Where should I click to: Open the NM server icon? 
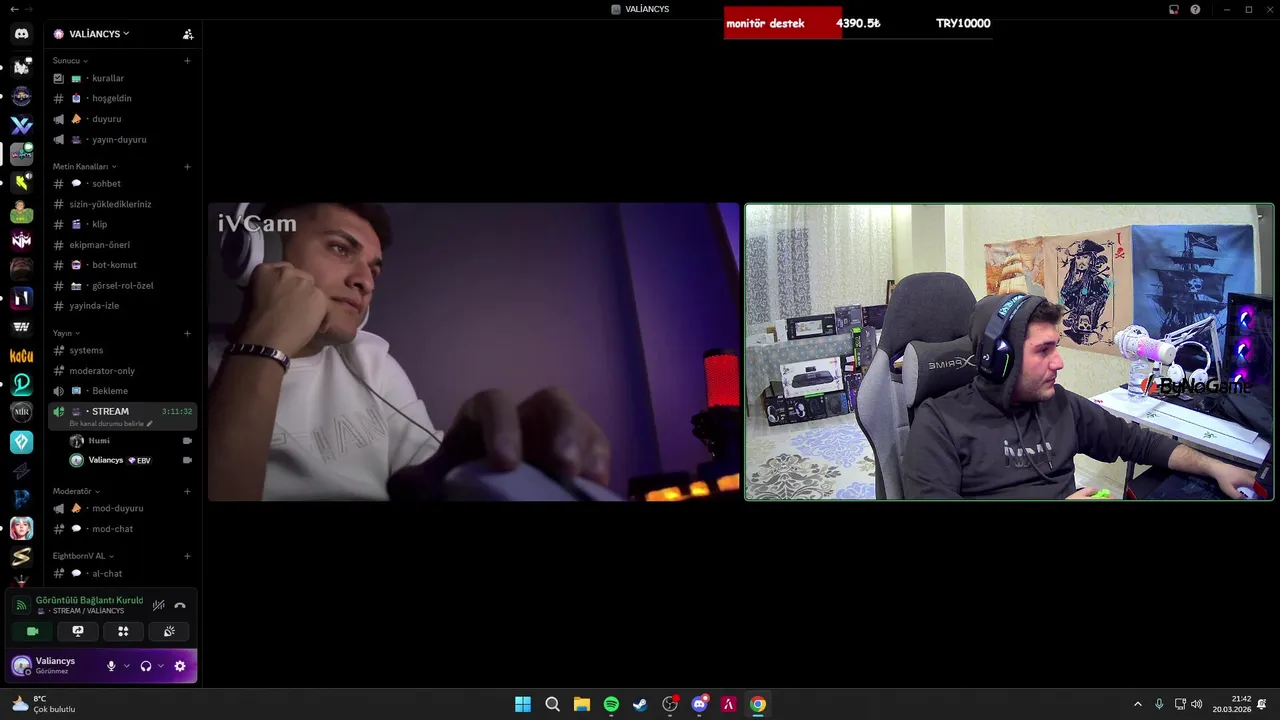(21, 240)
